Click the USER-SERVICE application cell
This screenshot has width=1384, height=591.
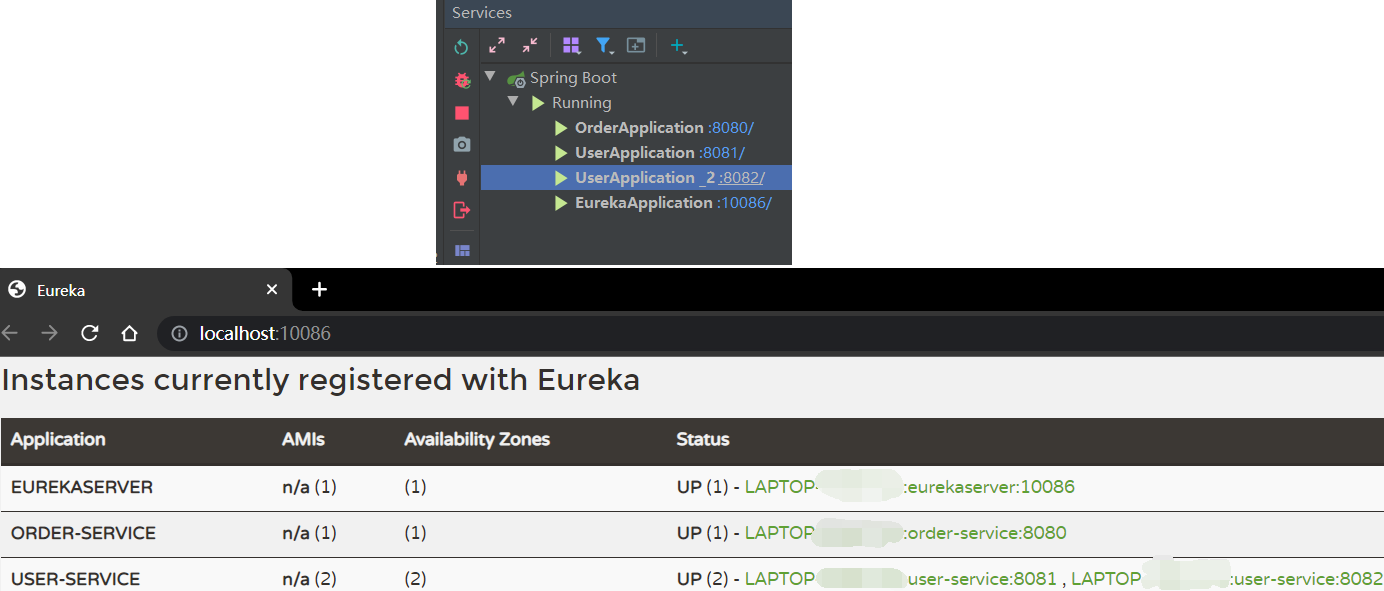(75, 579)
